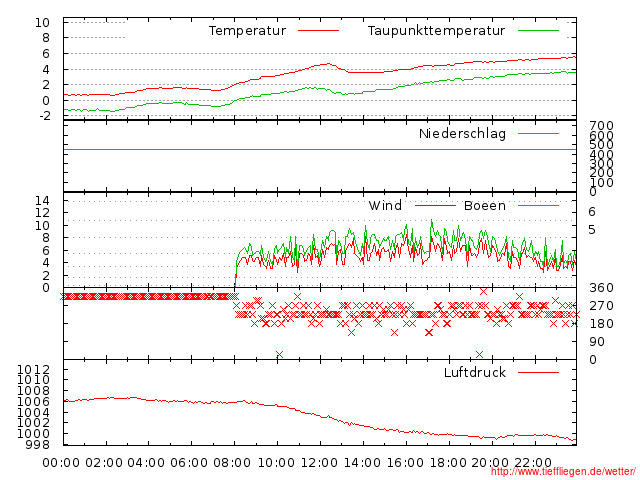Image resolution: width=640 pixels, height=480 pixels.
Task: Click the green Niederschlag legend line
Action: pos(538,133)
